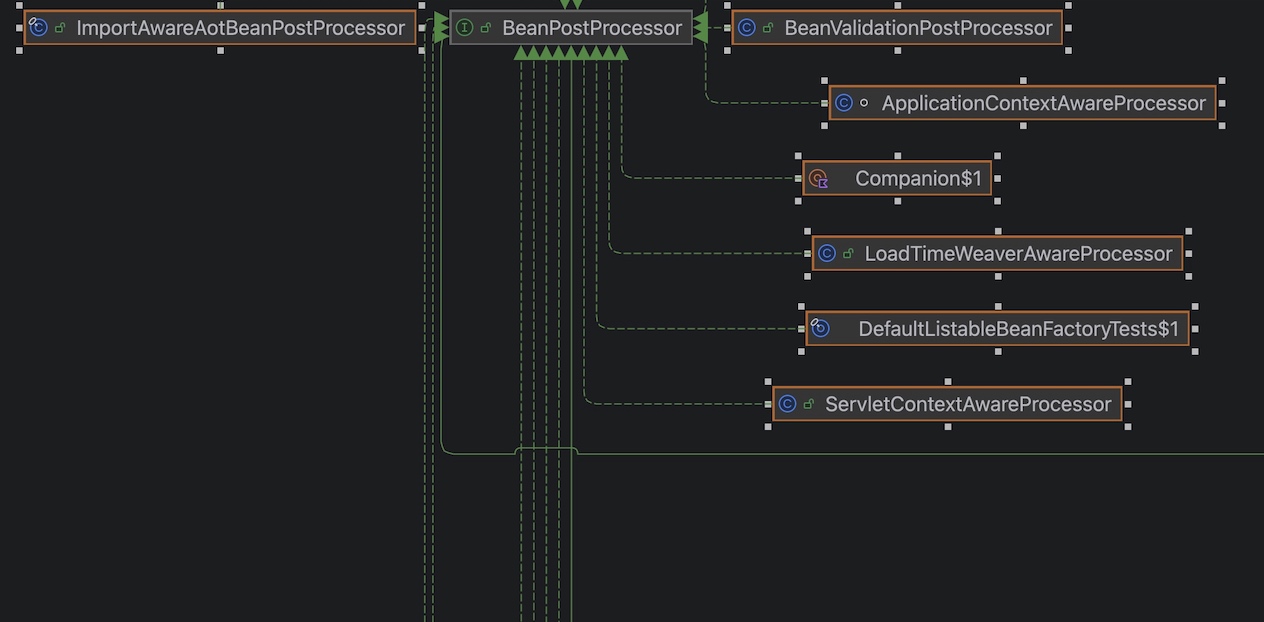The height and width of the screenshot is (622, 1264).
Task: Click the ServletContextAwareProcessor class icon
Action: [787, 404]
